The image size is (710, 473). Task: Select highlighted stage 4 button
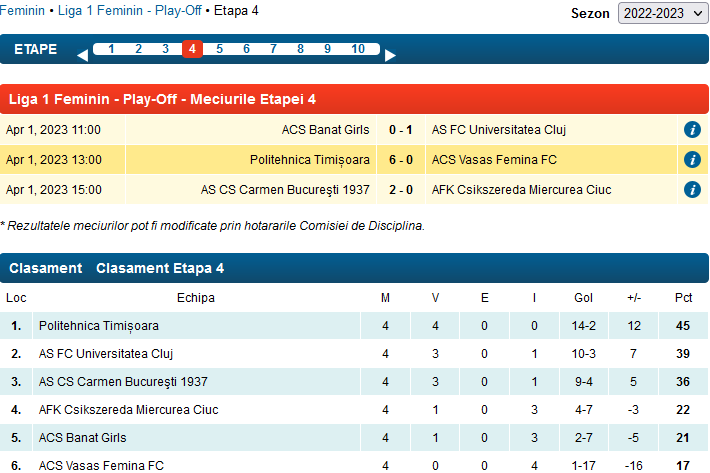point(192,49)
